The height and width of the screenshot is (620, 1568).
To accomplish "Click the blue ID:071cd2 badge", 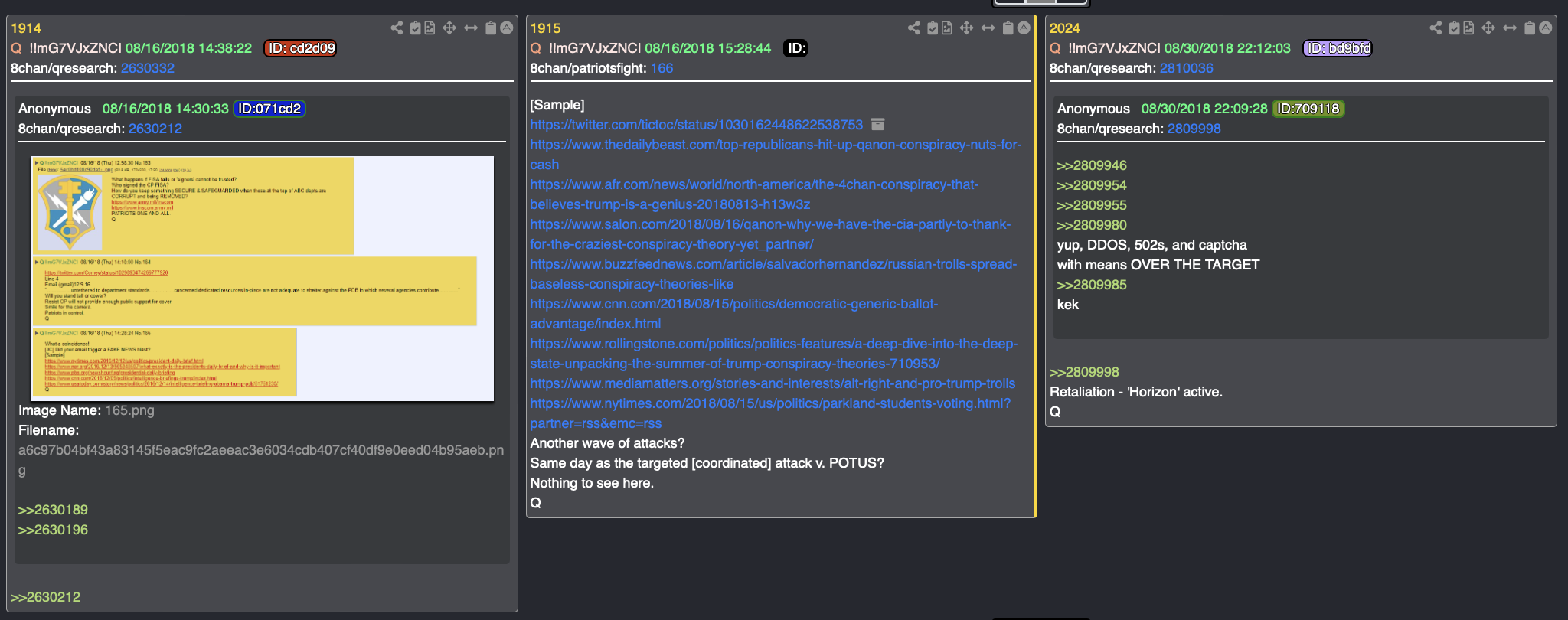I will point(269,109).
